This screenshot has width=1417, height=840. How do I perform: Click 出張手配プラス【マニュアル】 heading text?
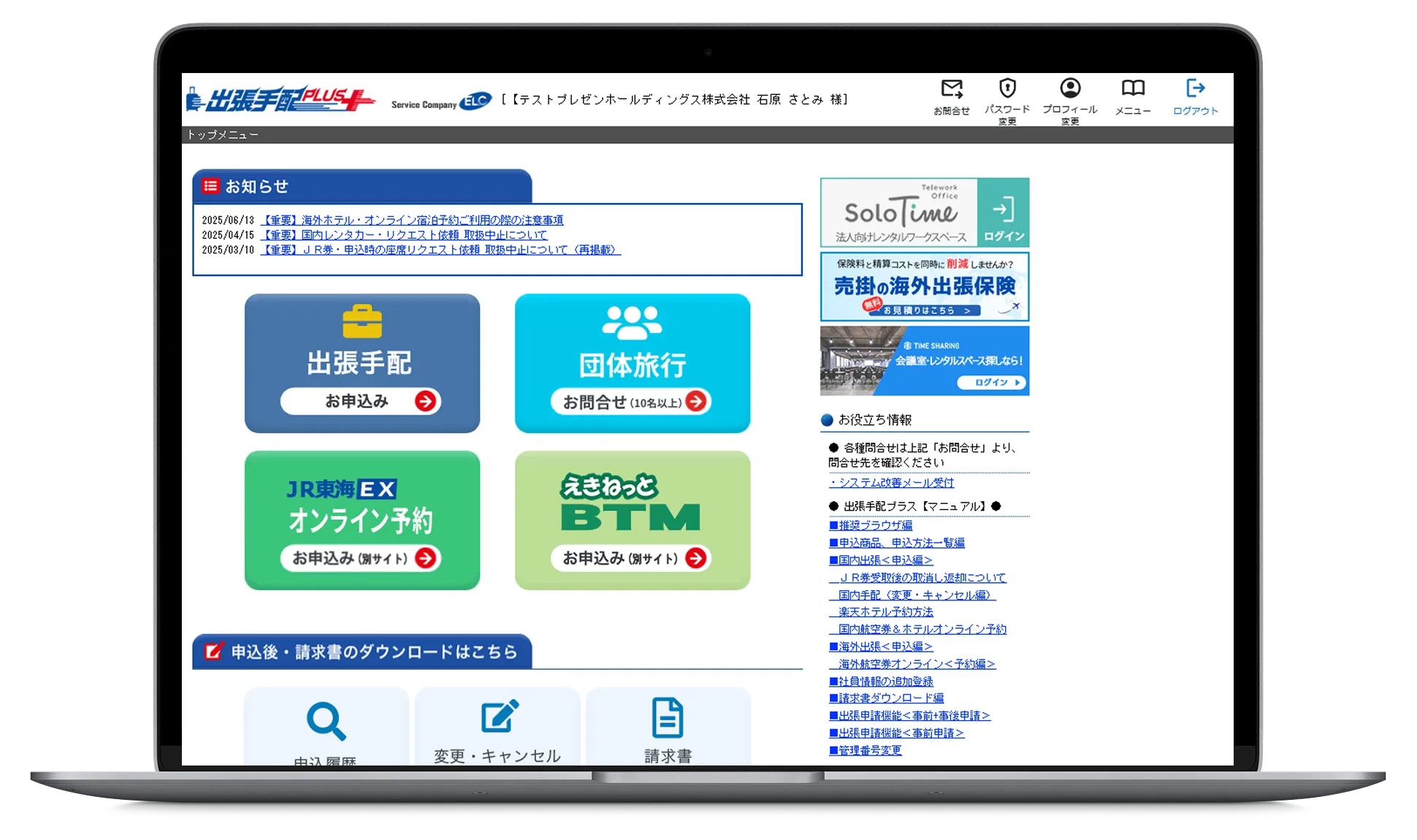coord(914,506)
